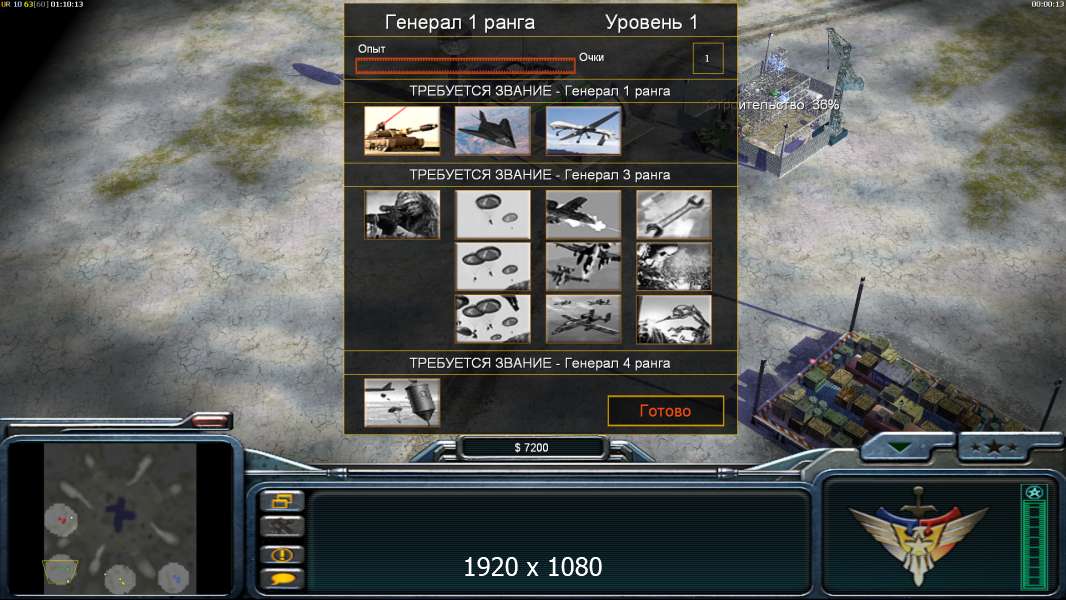Select the Pathfinder sniper promotion
Screen dimensions: 1066x600
pos(402,215)
